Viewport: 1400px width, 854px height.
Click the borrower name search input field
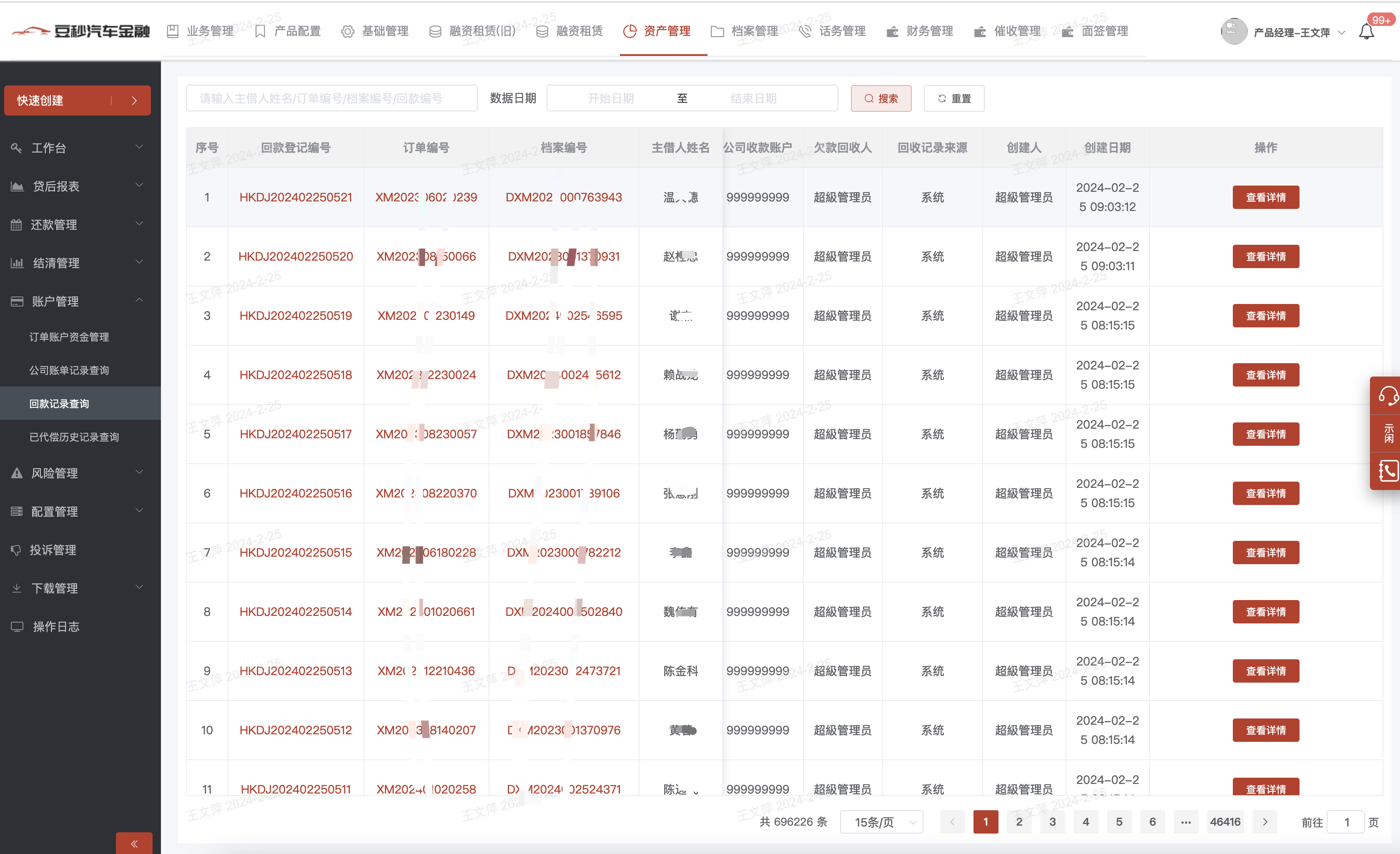331,98
